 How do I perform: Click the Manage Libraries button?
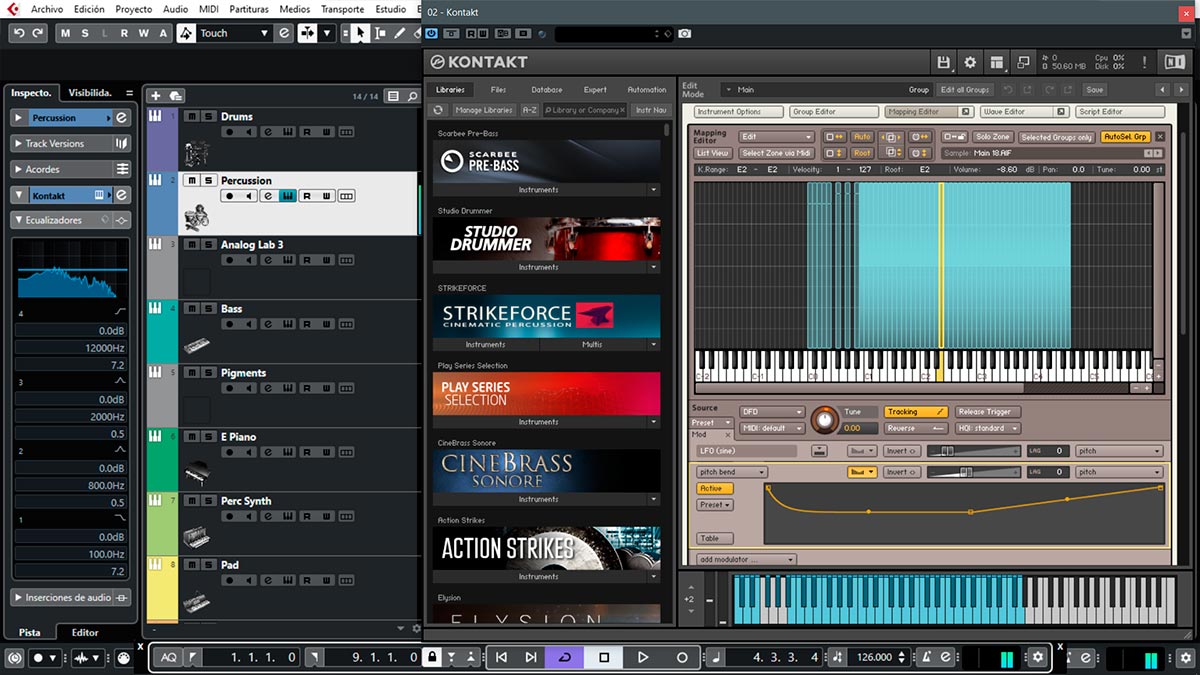pos(483,110)
